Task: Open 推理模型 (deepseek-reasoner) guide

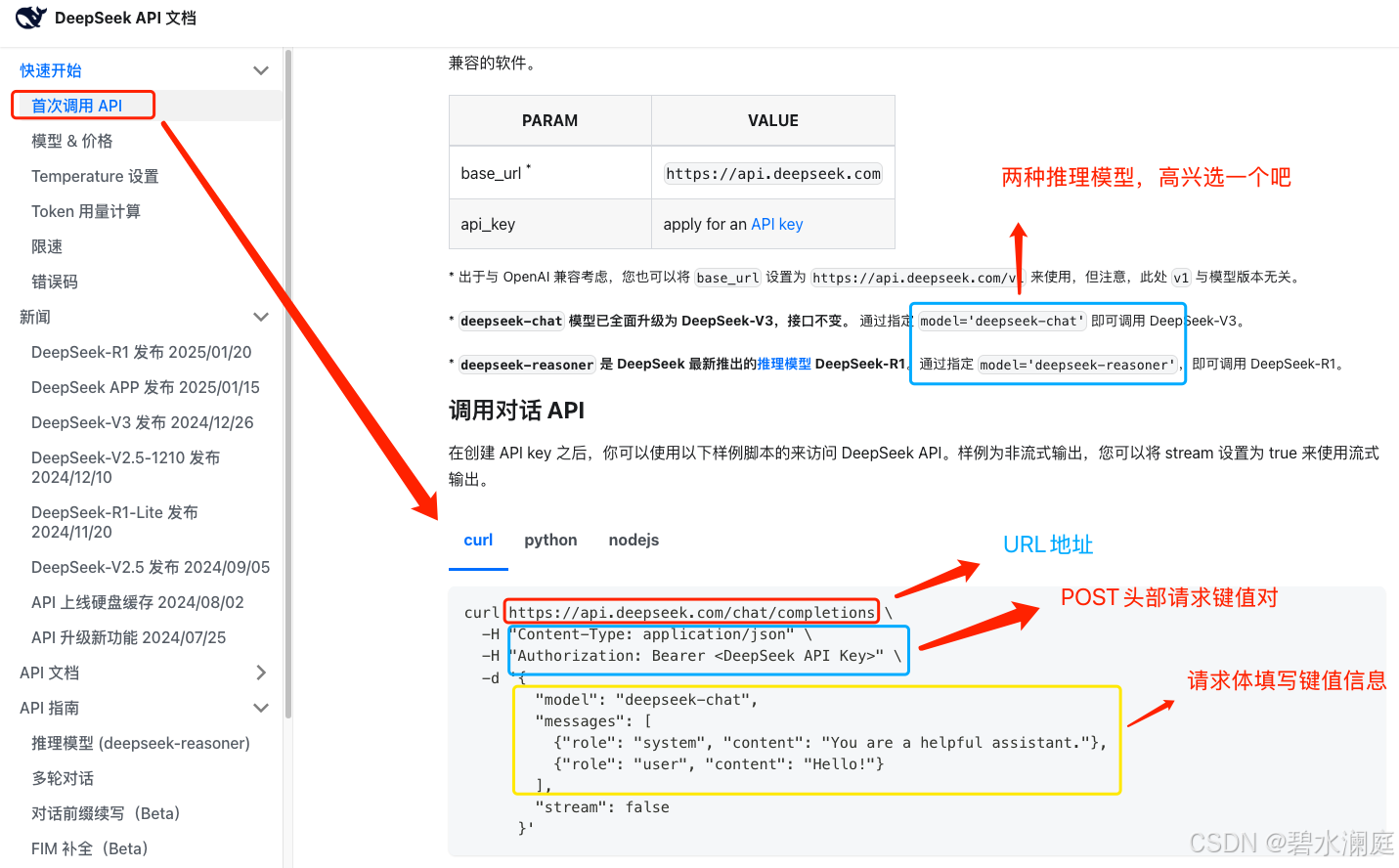Action: [x=141, y=743]
